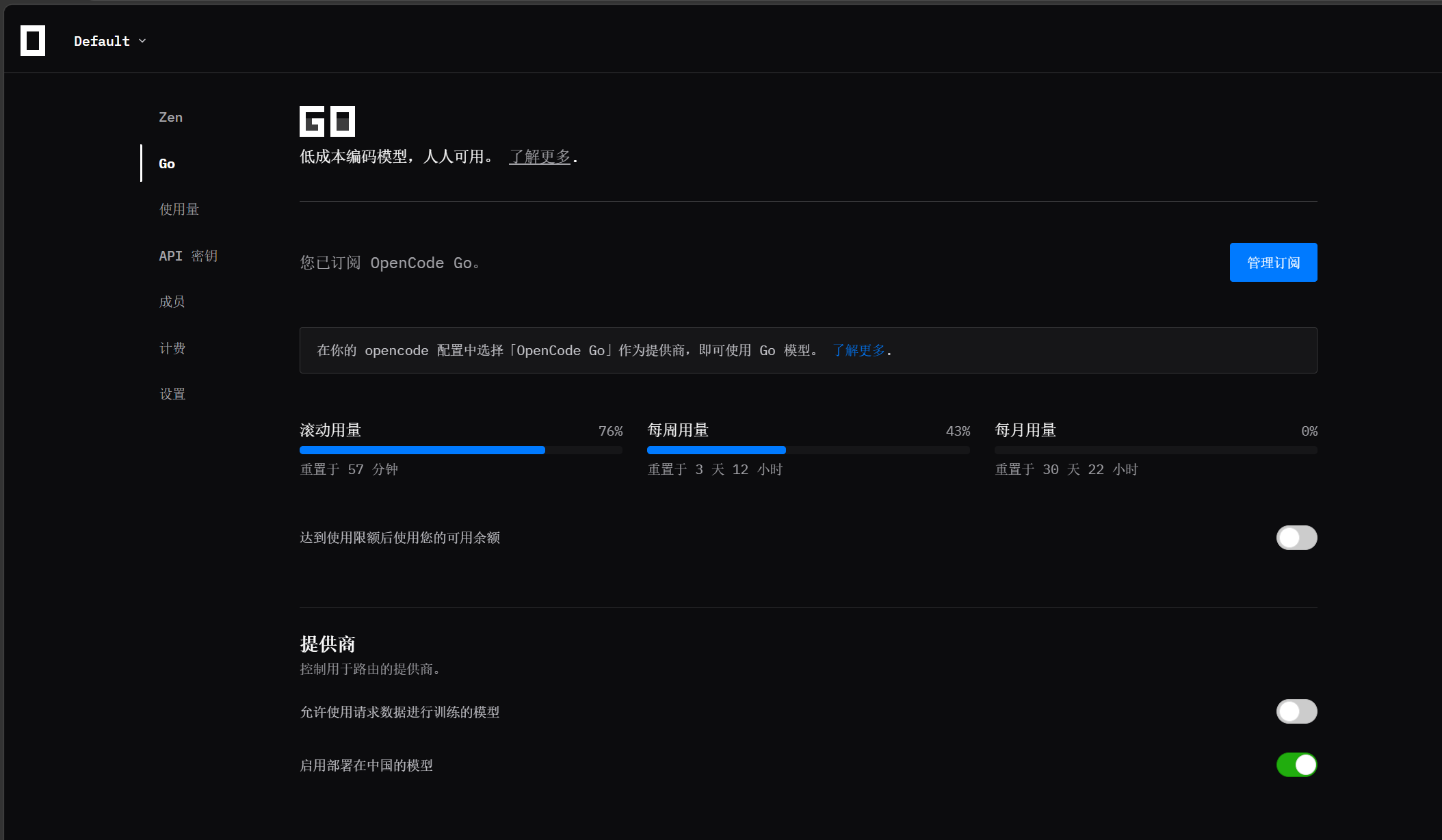Image resolution: width=1442 pixels, height=840 pixels.
Task: Click the 每月用量 progress bar
Action: tap(1156, 450)
